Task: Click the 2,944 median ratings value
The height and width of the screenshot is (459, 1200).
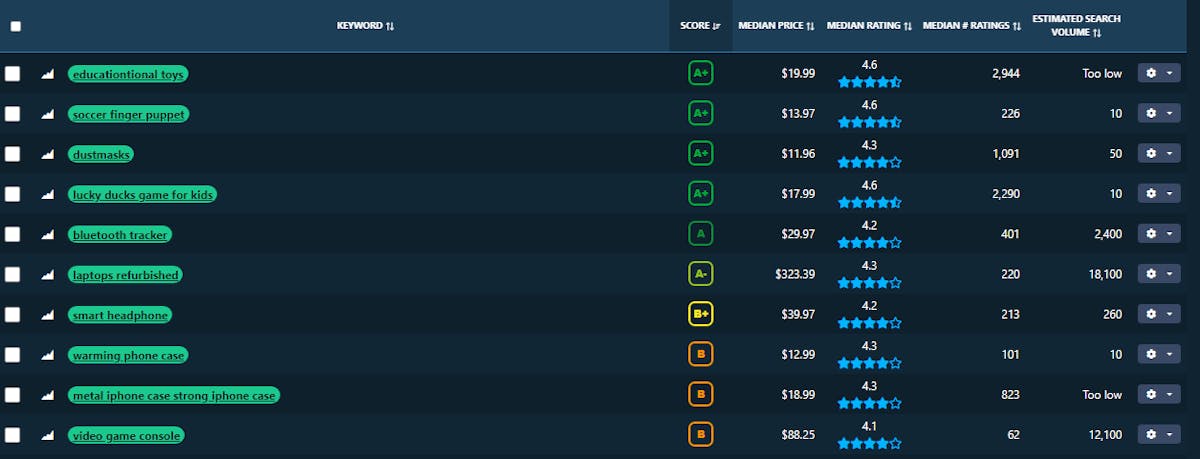Action: coord(1006,74)
